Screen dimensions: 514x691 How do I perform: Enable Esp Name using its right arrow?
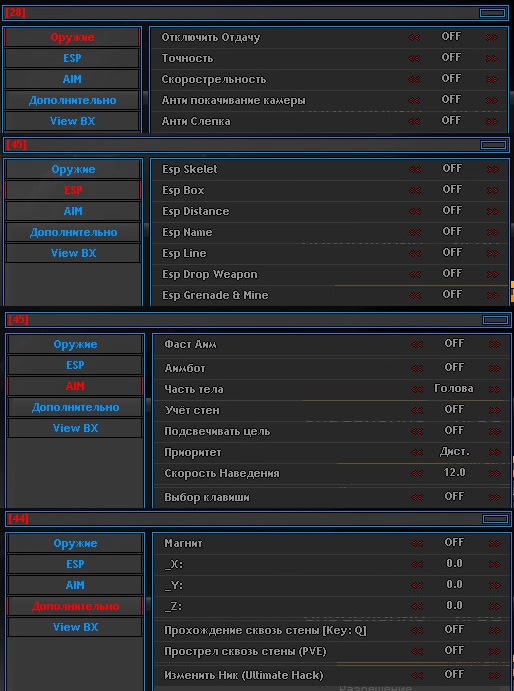[x=492, y=232]
